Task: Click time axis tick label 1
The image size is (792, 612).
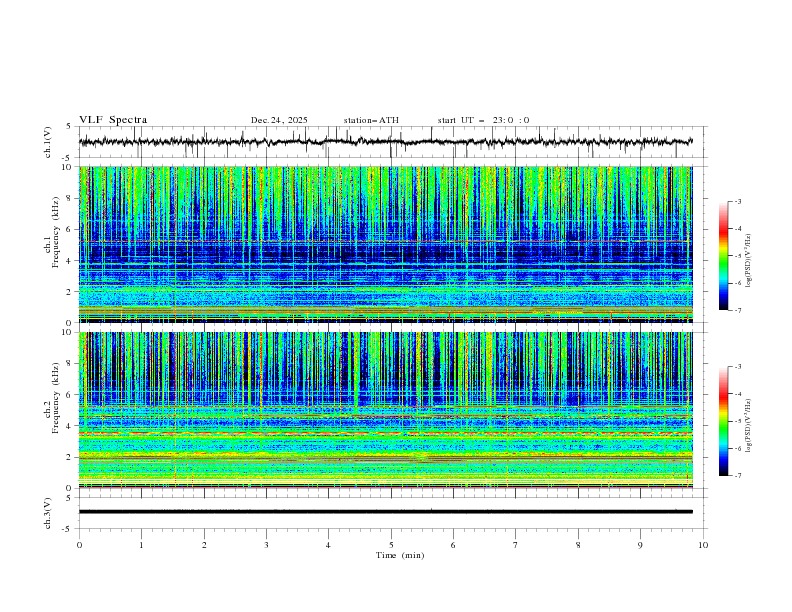Action: (x=141, y=545)
